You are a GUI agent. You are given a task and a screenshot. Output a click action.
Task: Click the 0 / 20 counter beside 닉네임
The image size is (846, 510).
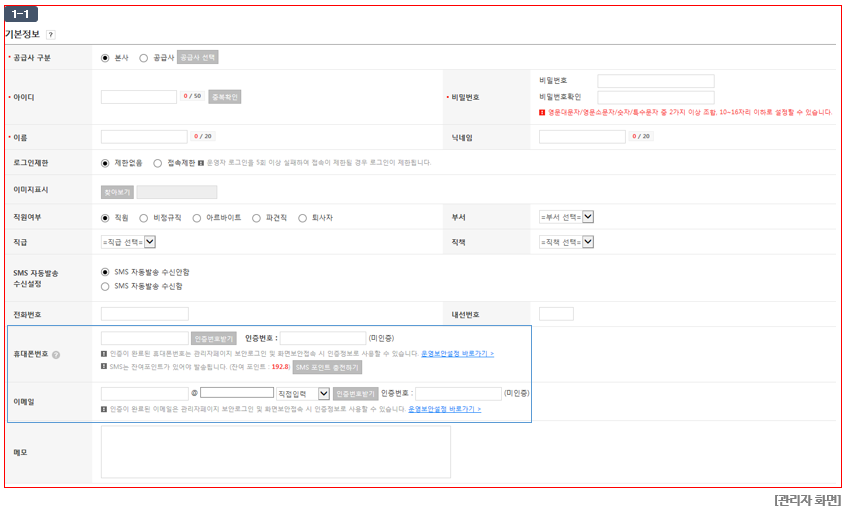click(641, 137)
